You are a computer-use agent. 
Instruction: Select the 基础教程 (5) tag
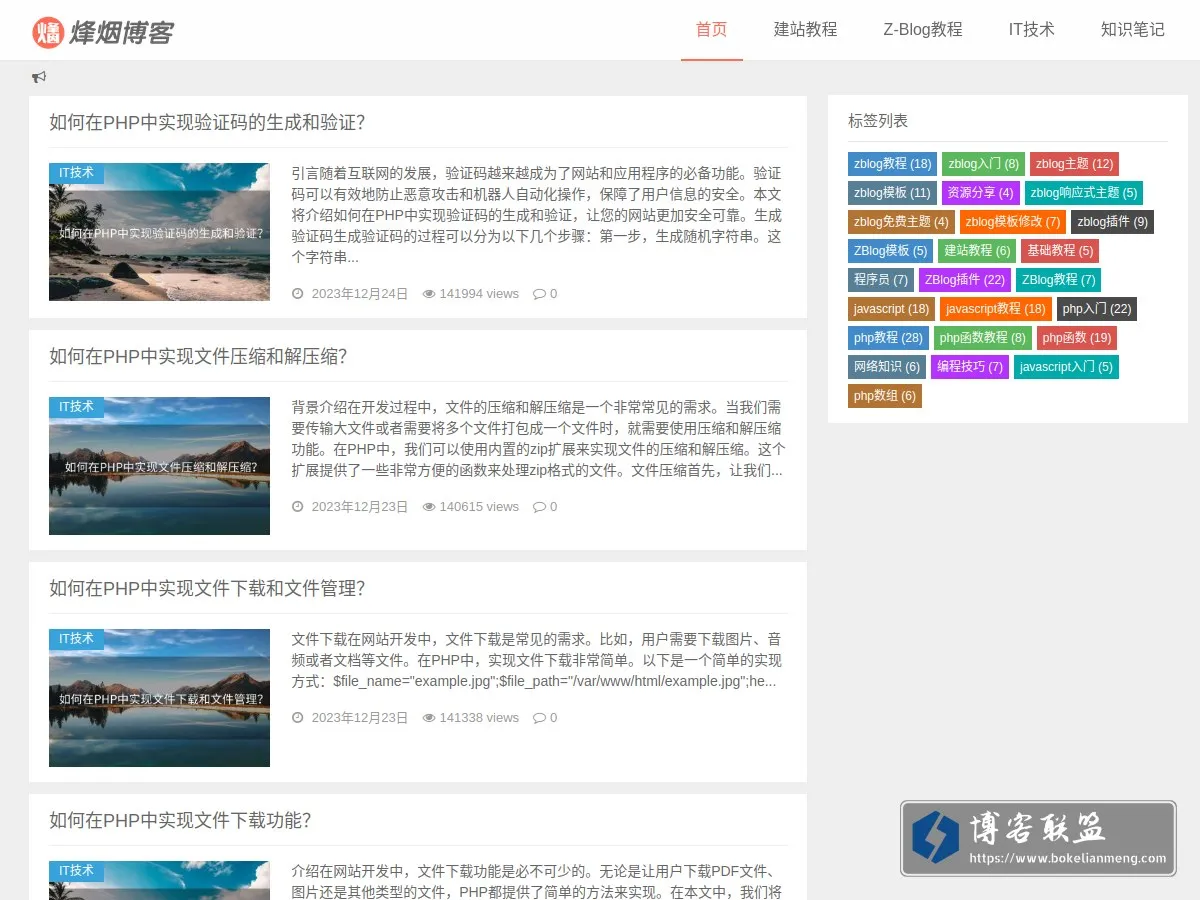point(1059,251)
